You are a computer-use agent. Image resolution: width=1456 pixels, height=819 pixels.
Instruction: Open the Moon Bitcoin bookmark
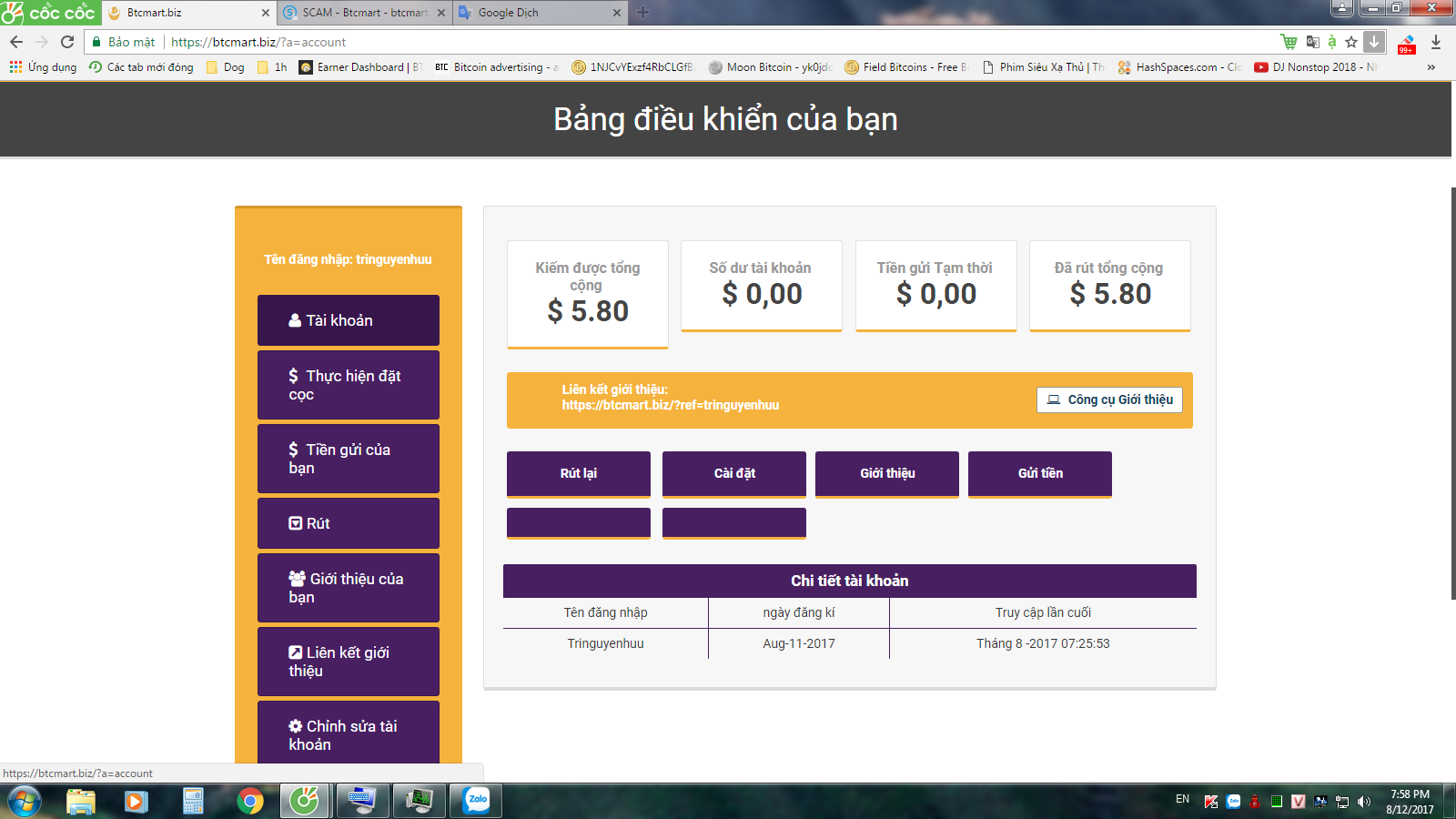(771, 67)
